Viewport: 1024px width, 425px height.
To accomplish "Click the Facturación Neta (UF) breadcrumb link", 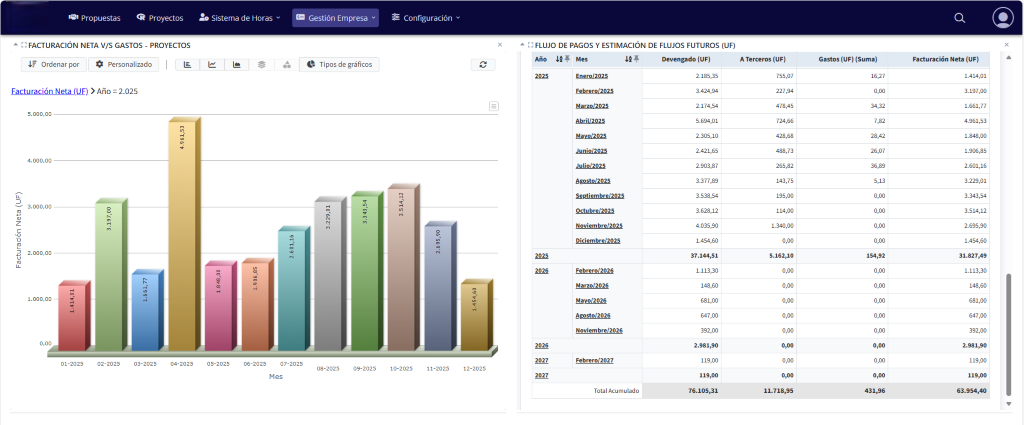I will pos(48,91).
